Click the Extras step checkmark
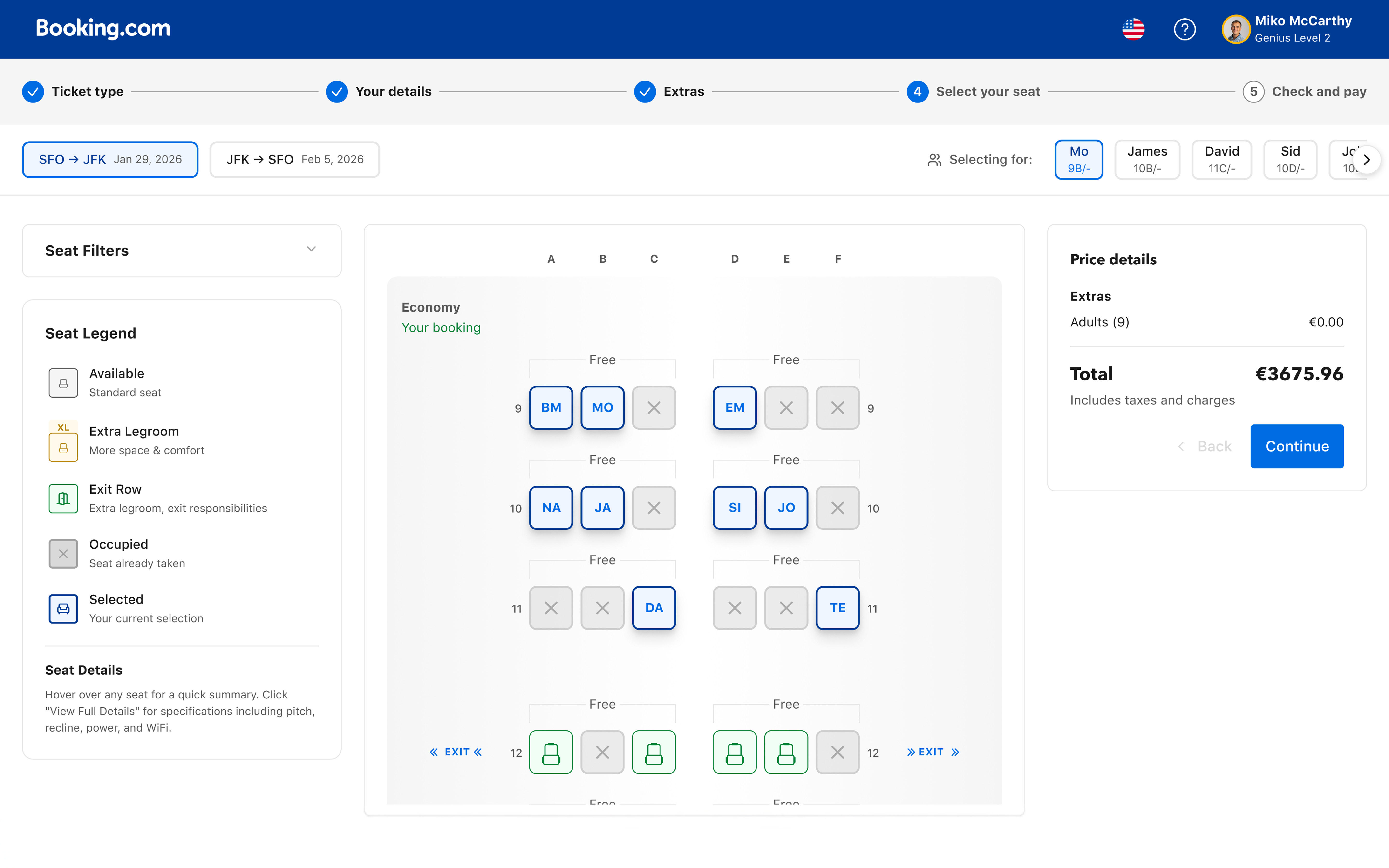Viewport: 1389px width, 868px height. pos(645,92)
